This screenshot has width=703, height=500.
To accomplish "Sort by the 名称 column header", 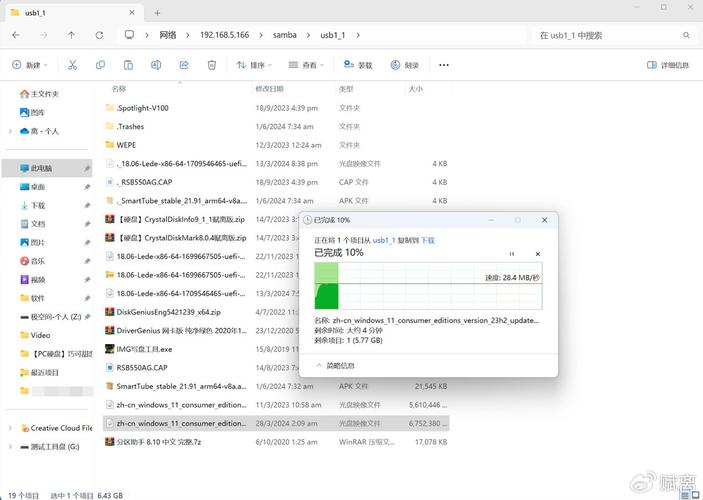I will coord(119,89).
